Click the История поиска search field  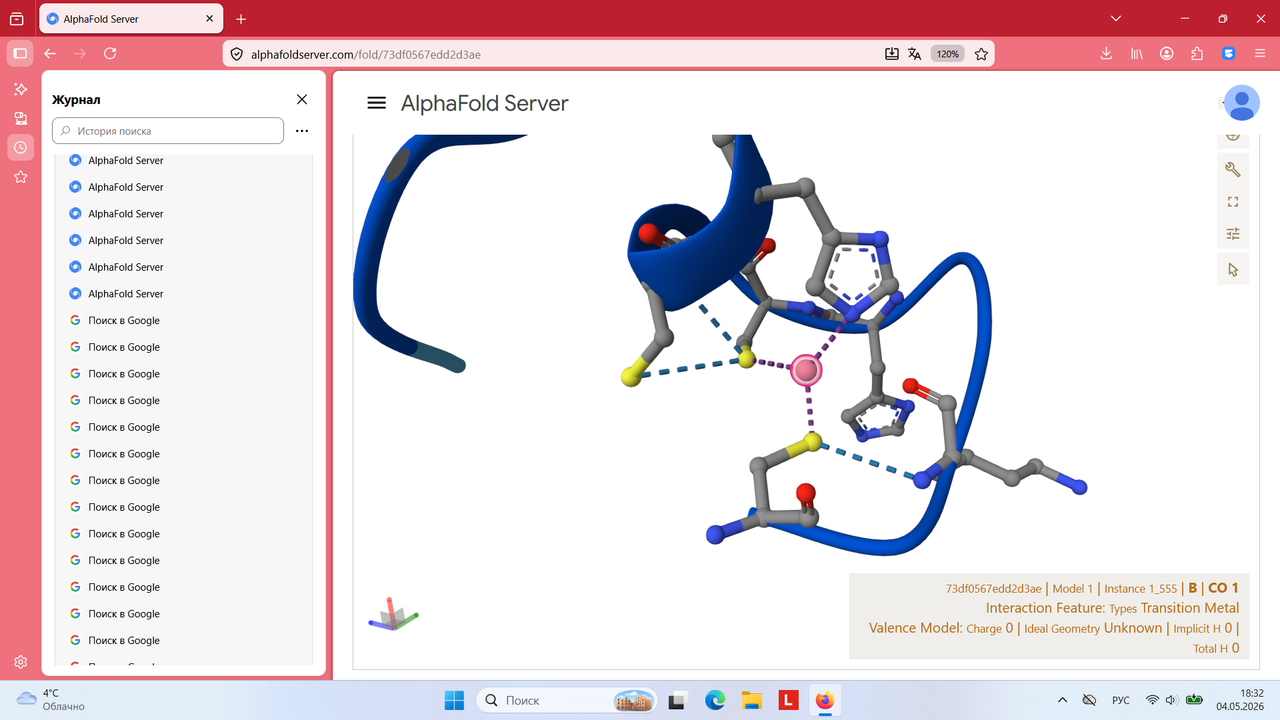coord(168,131)
